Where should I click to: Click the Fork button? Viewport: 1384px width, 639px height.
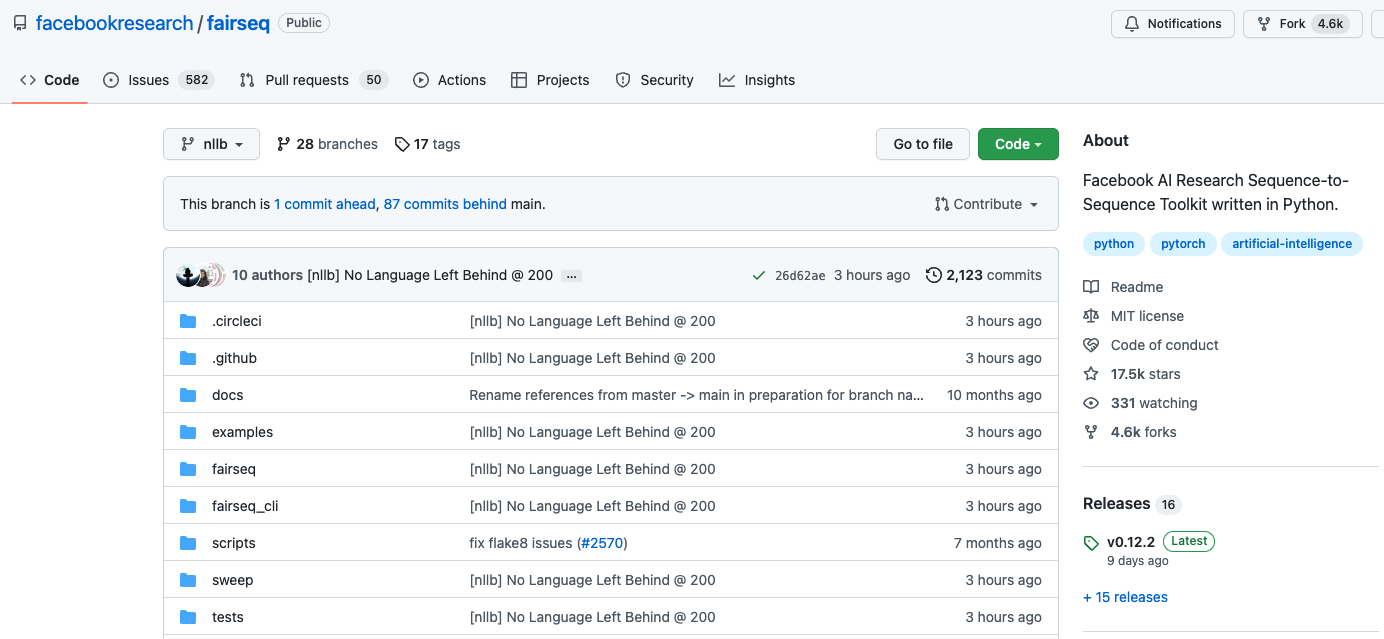[x=1303, y=24]
